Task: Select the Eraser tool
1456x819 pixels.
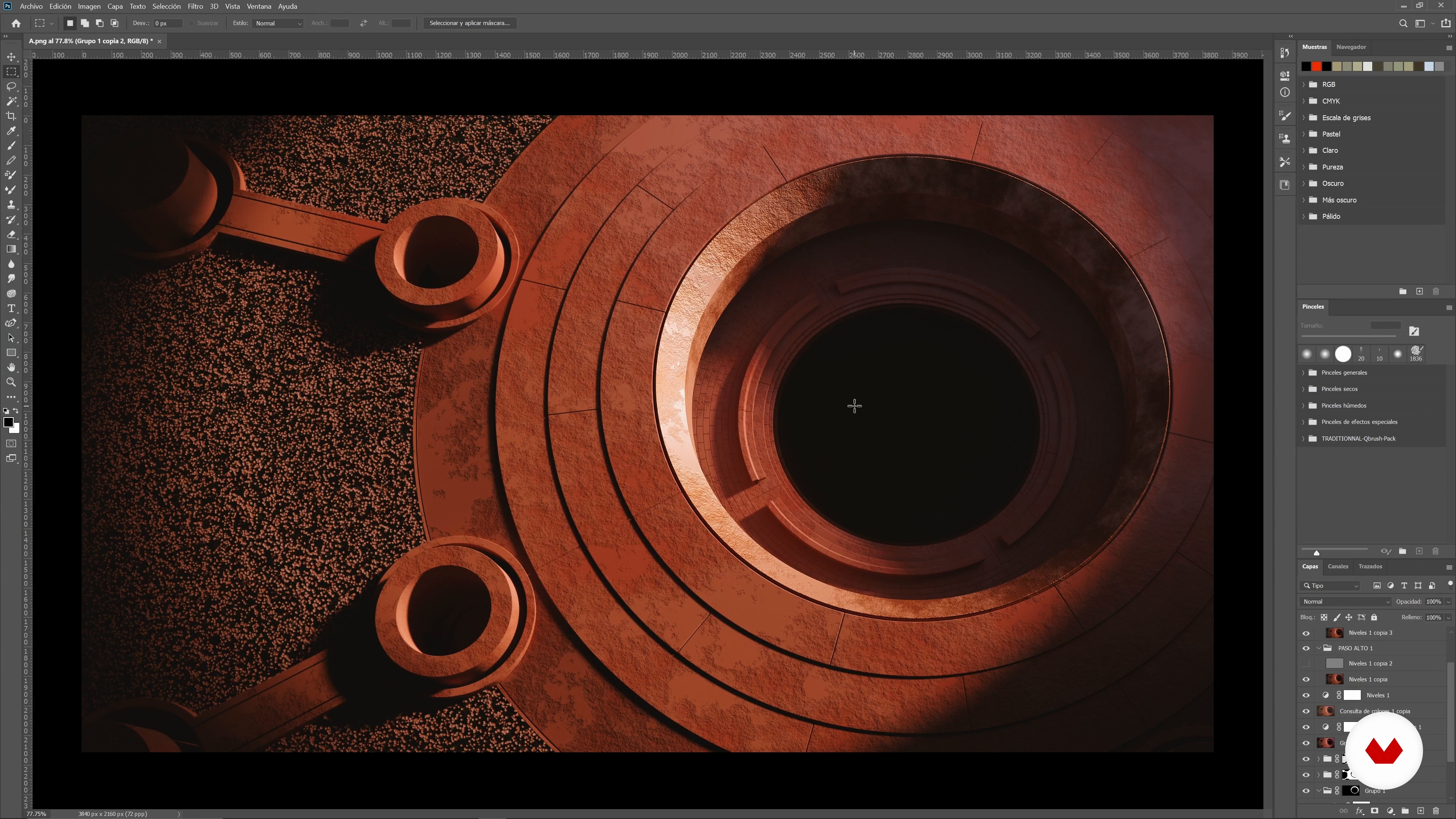Action: 11,234
